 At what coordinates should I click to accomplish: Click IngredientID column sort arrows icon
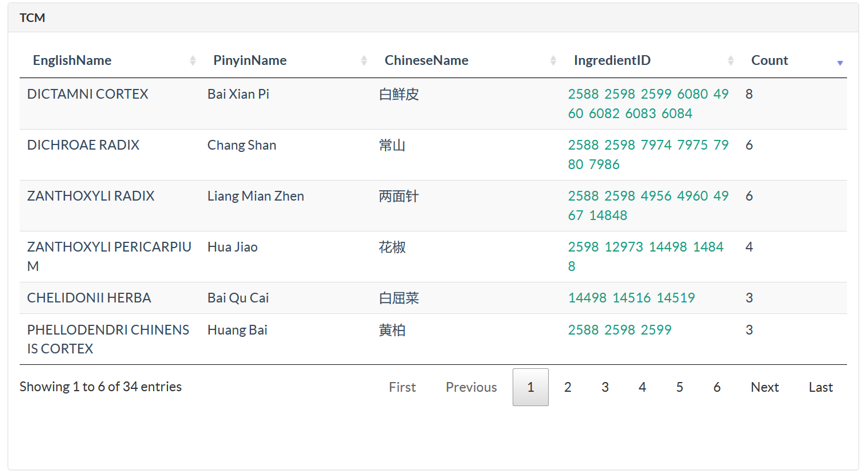[x=730, y=61]
